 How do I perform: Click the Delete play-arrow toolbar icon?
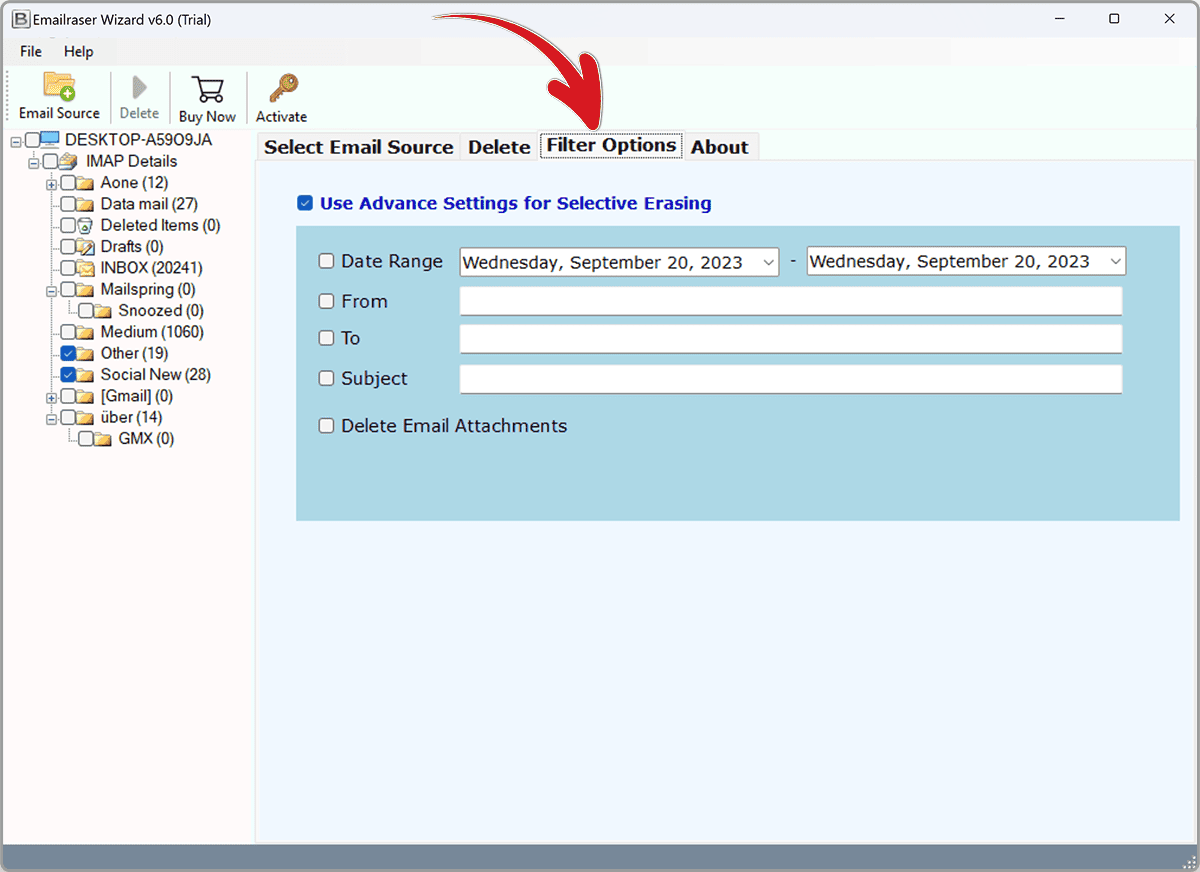(x=139, y=88)
